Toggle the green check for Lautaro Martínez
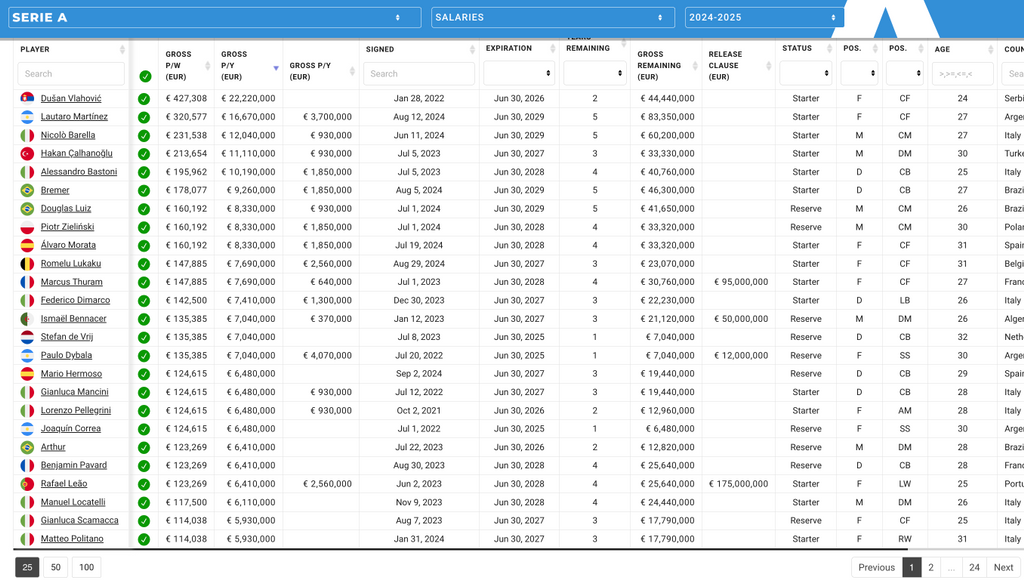The height and width of the screenshot is (586, 1024). click(x=144, y=117)
